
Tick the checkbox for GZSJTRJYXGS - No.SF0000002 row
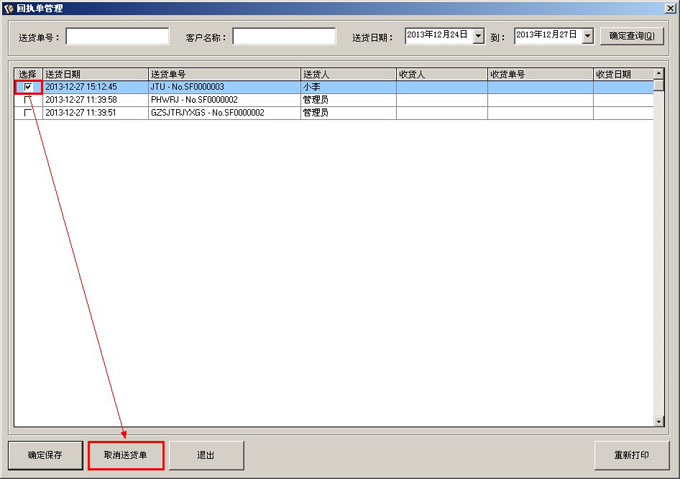[28, 113]
